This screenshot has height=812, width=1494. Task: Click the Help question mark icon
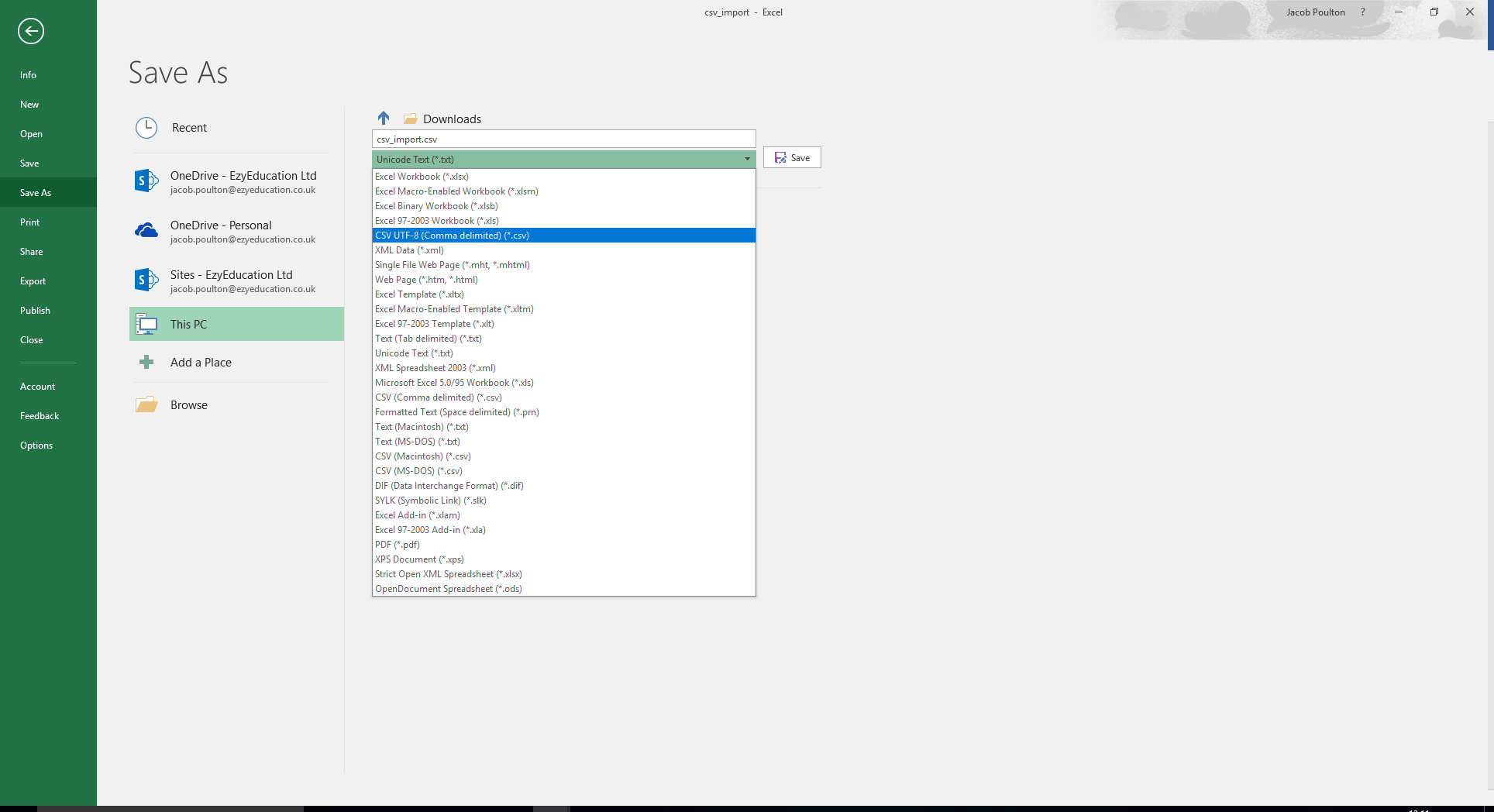[x=1362, y=12]
